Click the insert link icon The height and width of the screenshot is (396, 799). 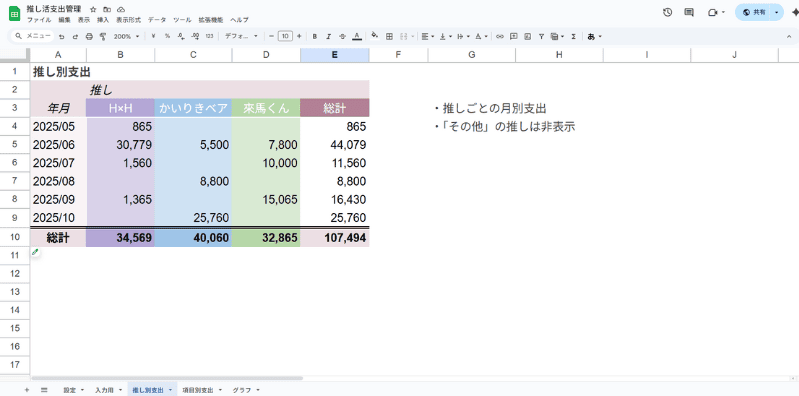point(500,36)
